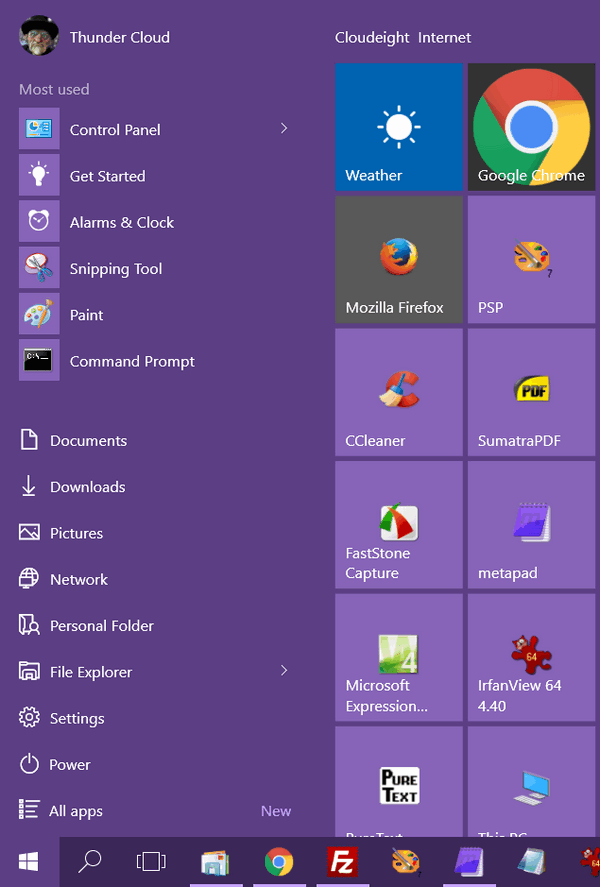600x887 pixels.
Task: Open the This PC computer tile
Action: (531, 782)
